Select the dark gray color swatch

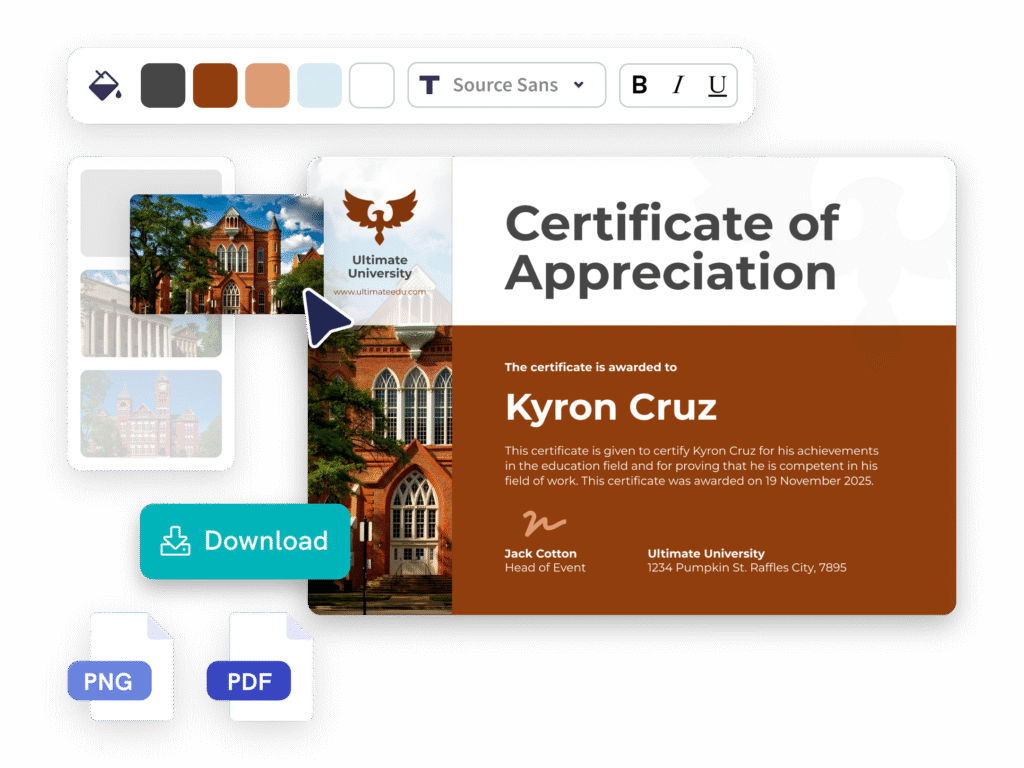coord(163,85)
